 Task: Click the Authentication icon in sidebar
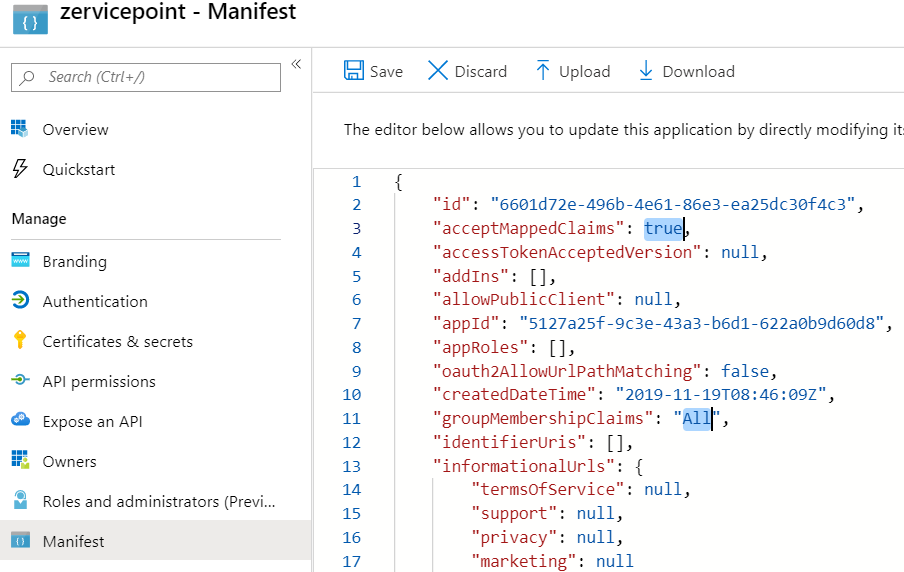tap(20, 301)
